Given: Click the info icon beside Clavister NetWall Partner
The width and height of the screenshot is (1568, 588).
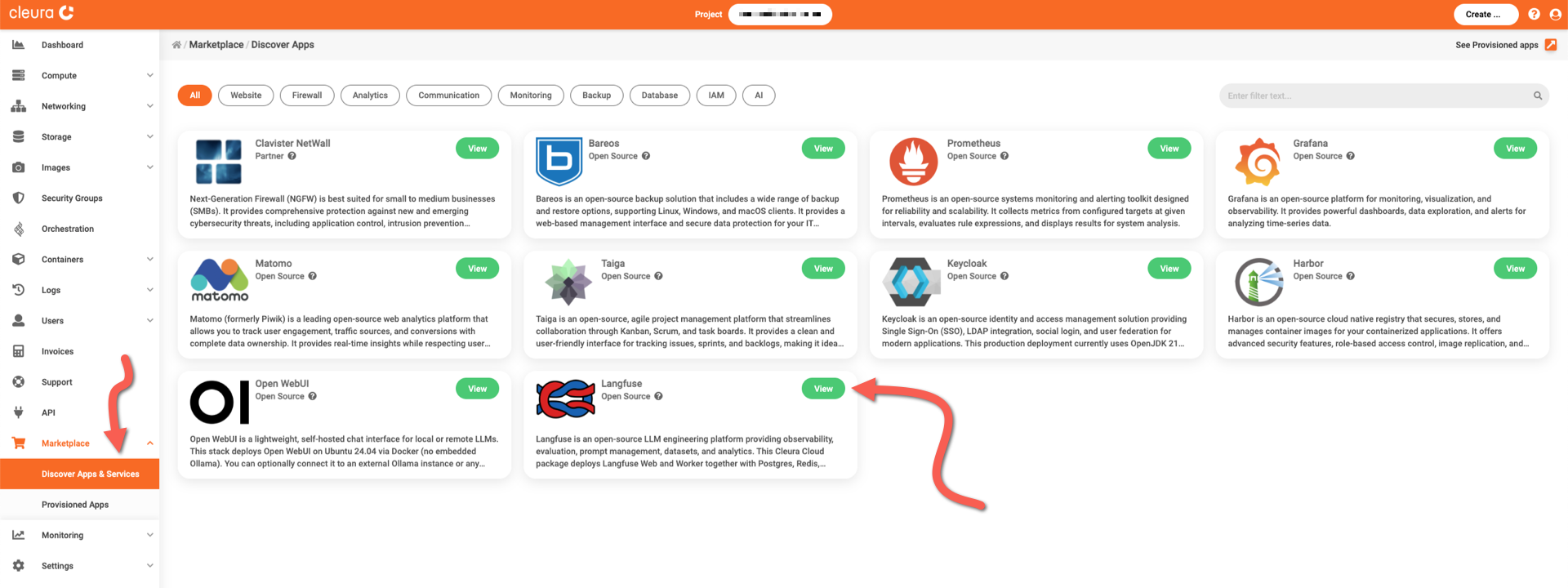Looking at the screenshot, I should 292,156.
